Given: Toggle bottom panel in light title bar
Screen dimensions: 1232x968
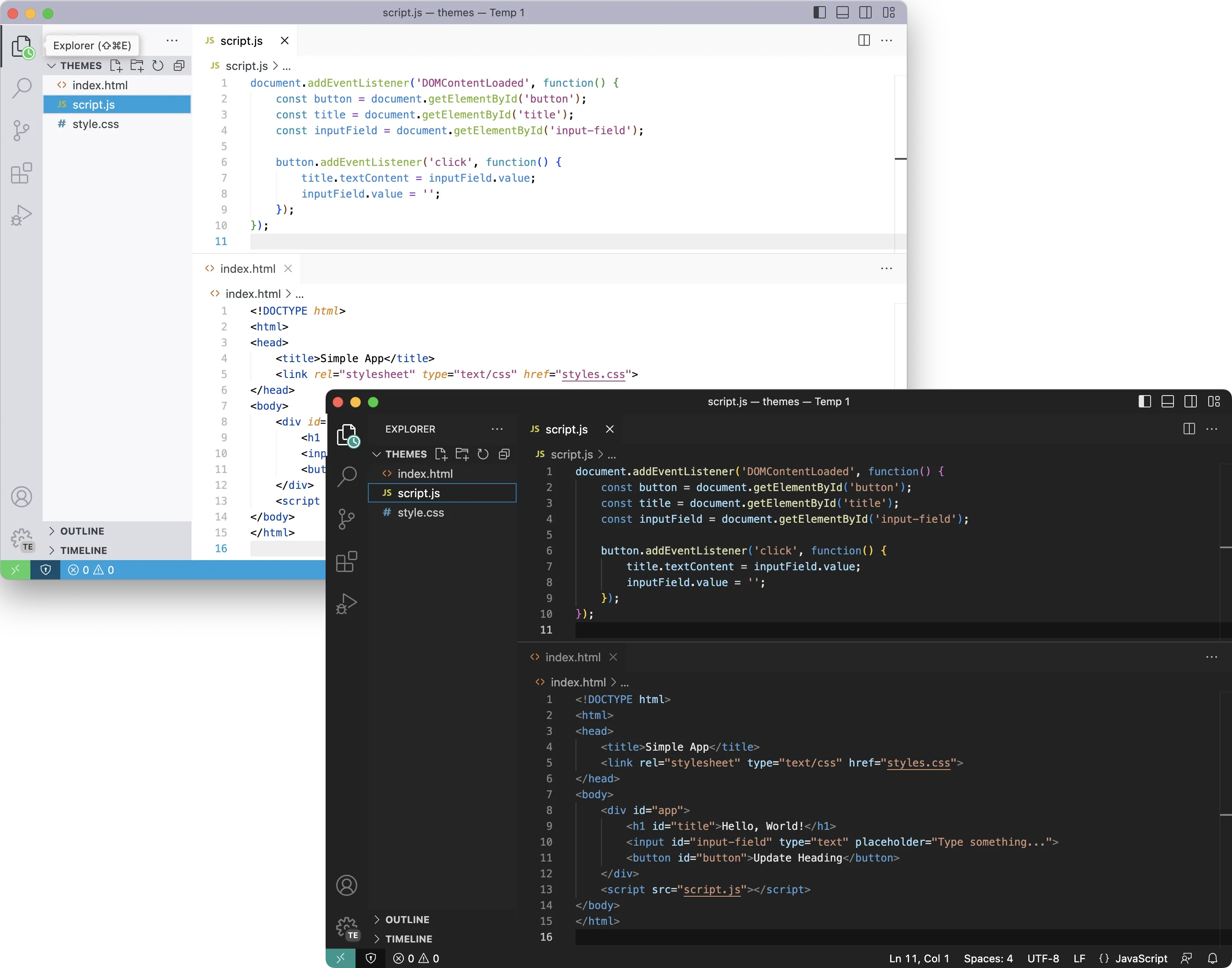Looking at the screenshot, I should click(843, 13).
